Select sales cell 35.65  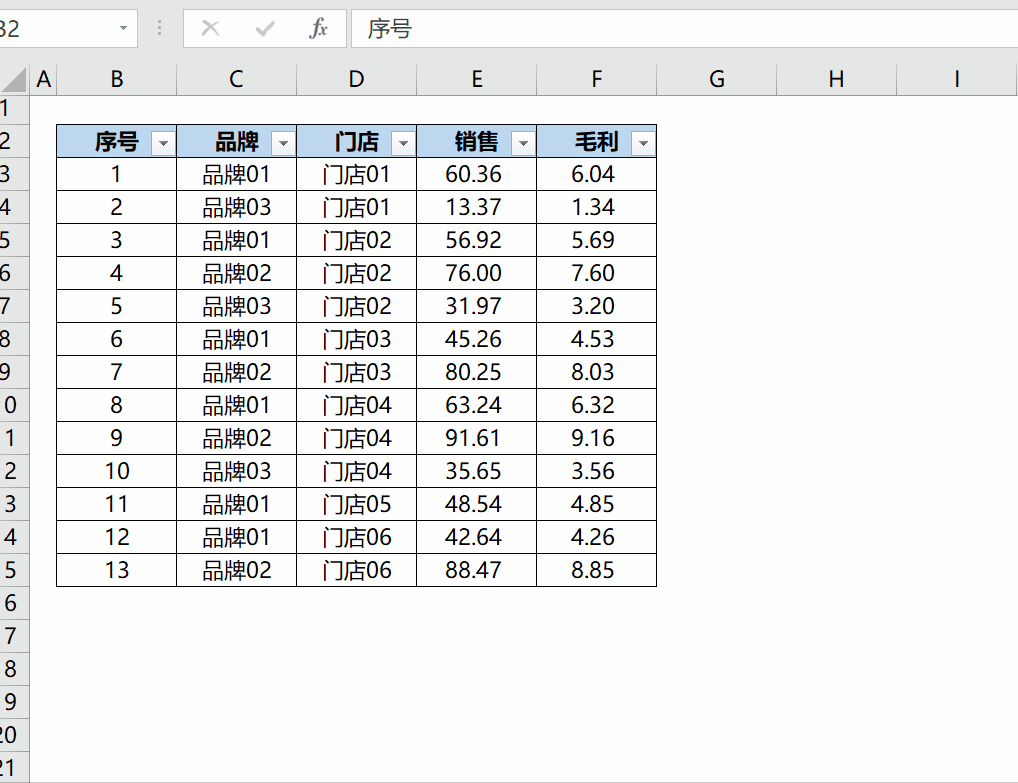pos(477,471)
